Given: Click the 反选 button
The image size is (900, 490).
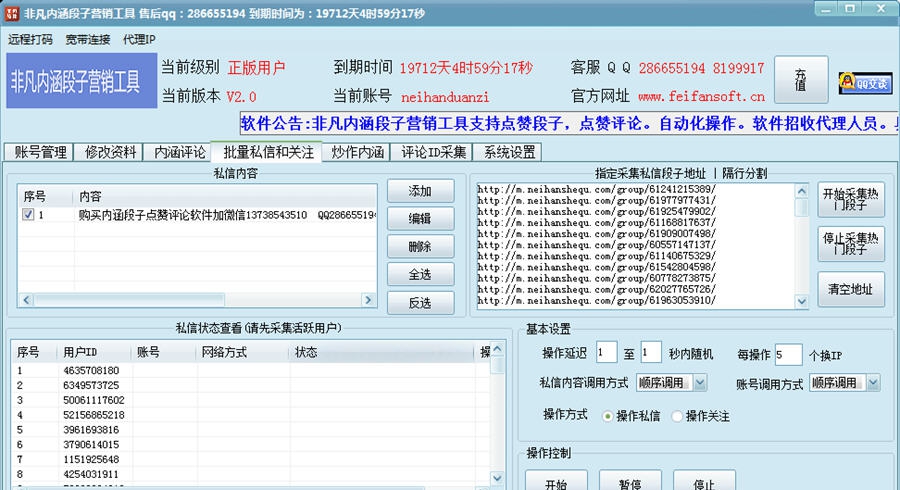Looking at the screenshot, I should 420,302.
